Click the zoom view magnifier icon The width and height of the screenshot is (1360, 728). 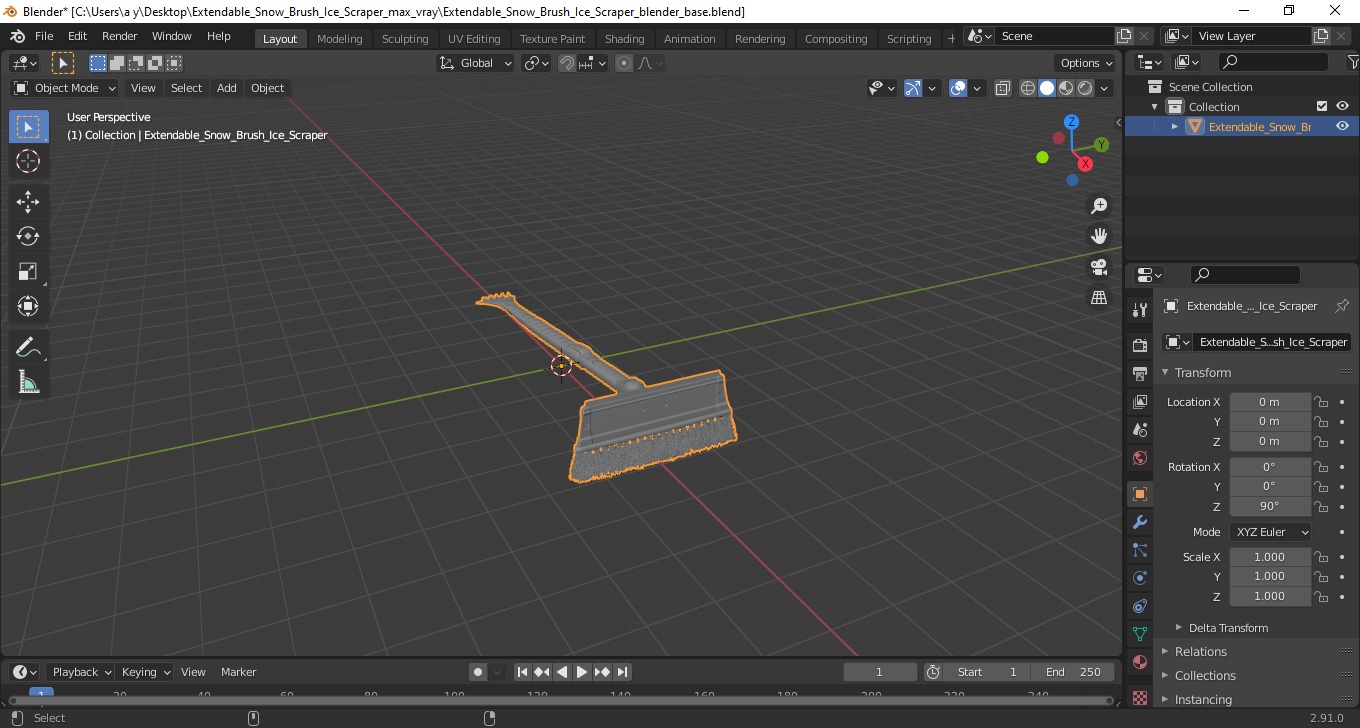click(x=1099, y=206)
